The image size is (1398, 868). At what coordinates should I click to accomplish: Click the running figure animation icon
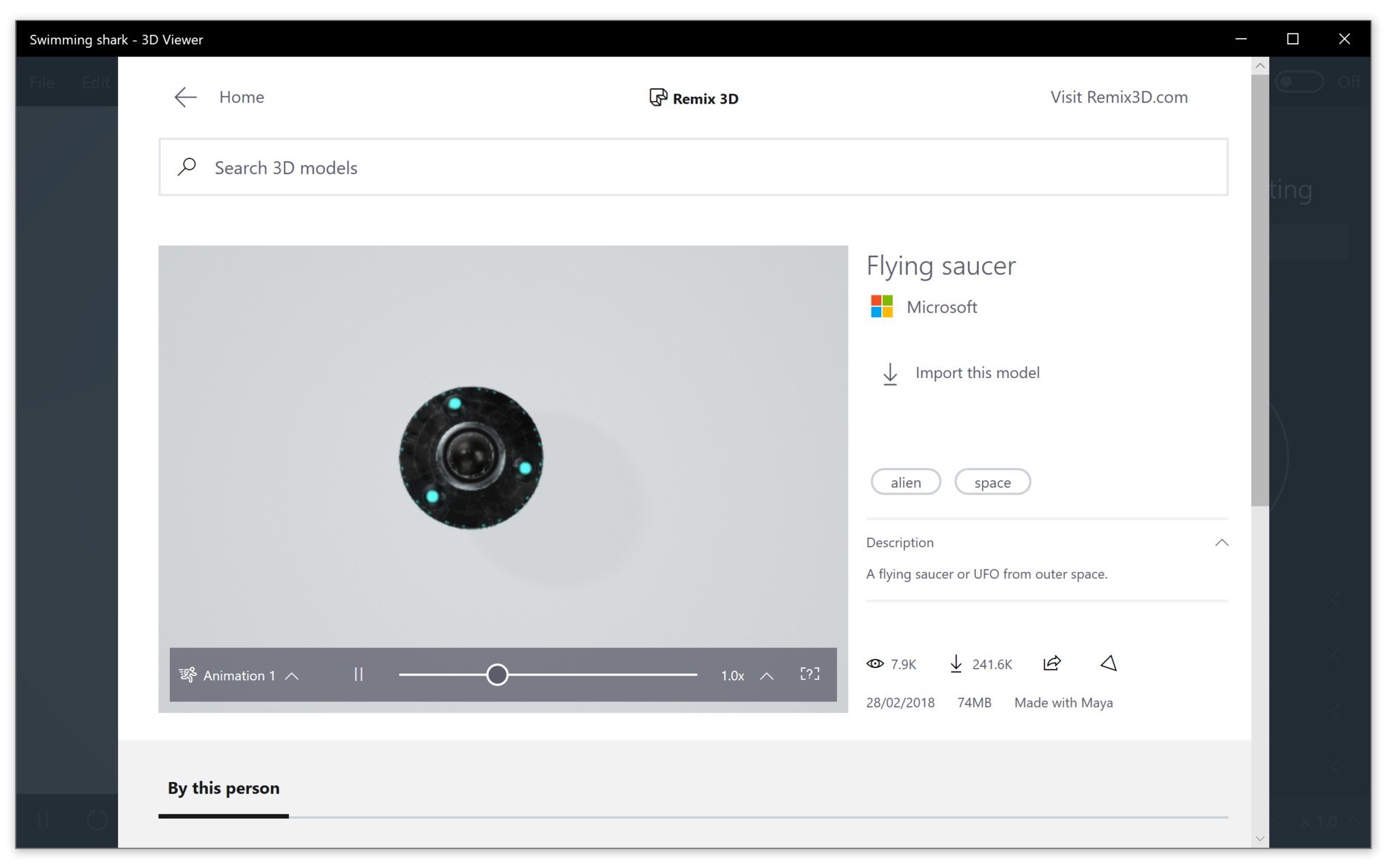pos(188,675)
